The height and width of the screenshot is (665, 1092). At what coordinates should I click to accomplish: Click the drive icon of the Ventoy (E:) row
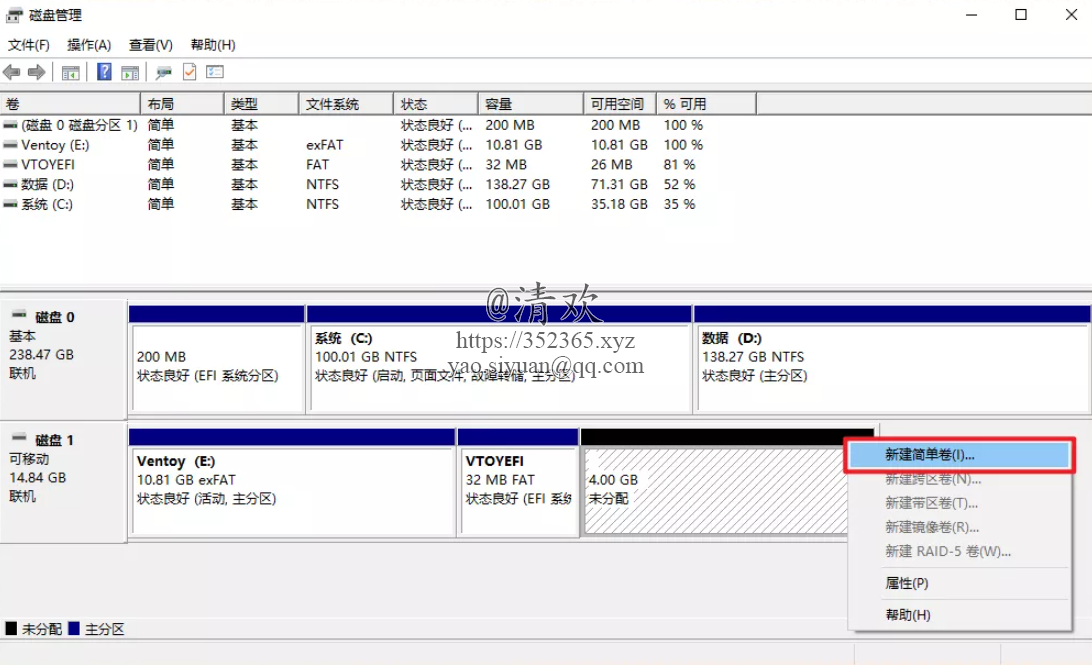(10, 145)
